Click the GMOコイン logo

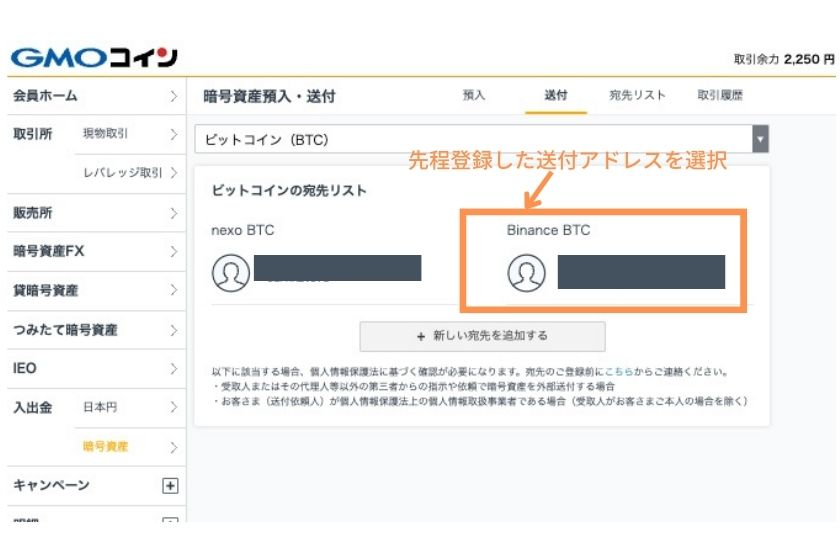tap(94, 57)
